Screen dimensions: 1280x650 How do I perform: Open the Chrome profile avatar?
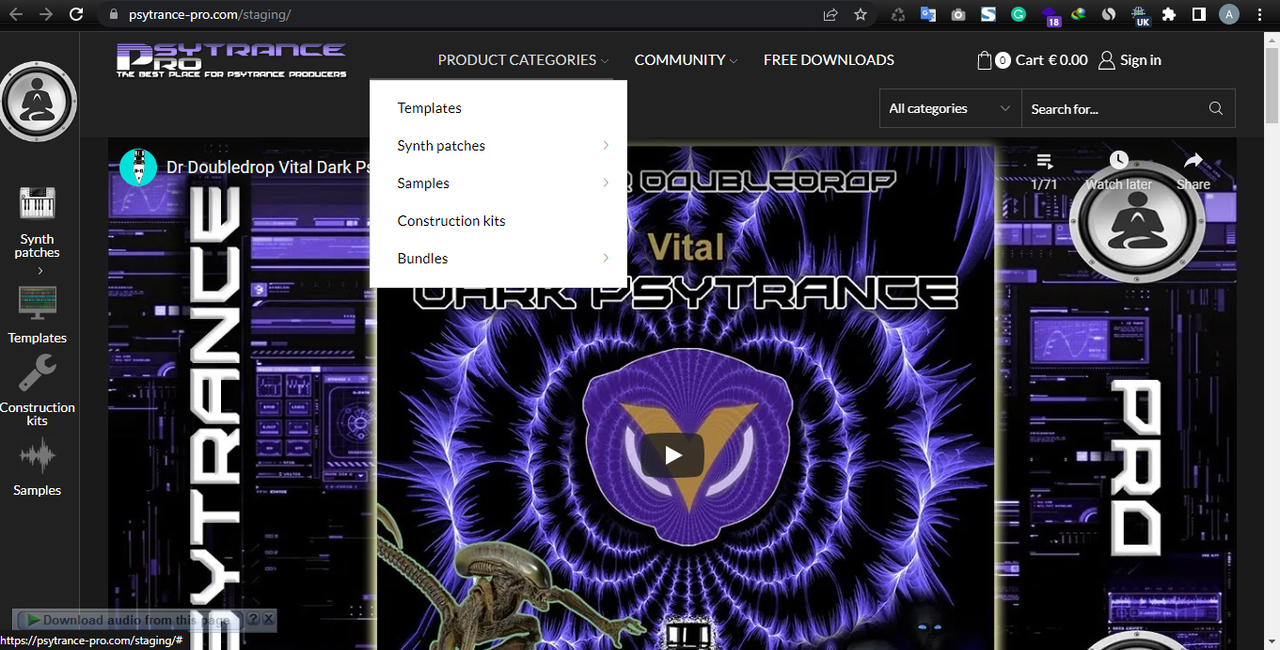[x=1229, y=15]
